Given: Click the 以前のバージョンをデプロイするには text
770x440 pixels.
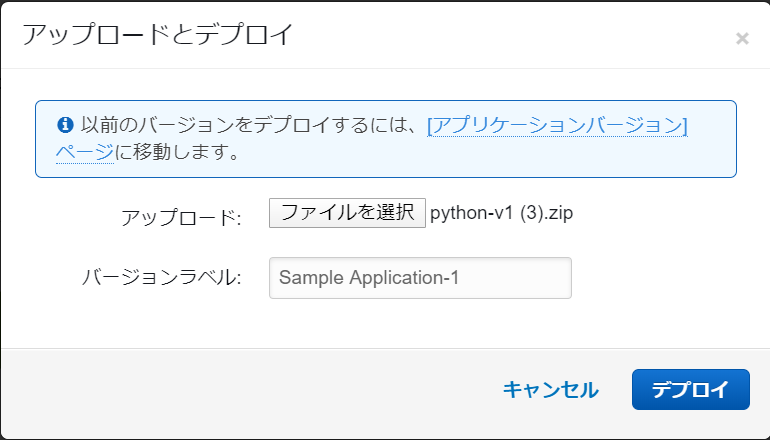Looking at the screenshot, I should coord(250,125).
